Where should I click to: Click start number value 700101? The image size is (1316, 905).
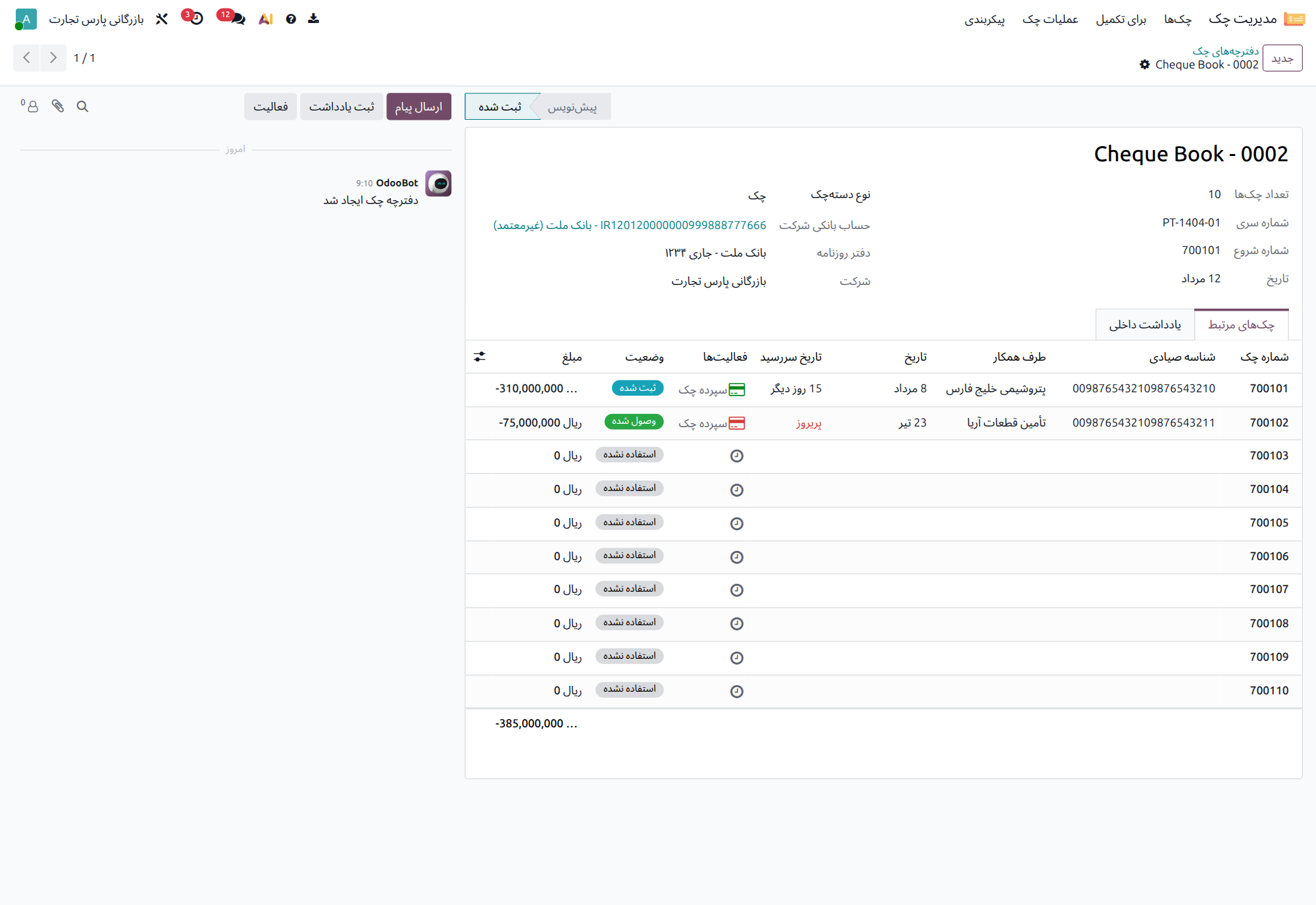[x=1201, y=250]
